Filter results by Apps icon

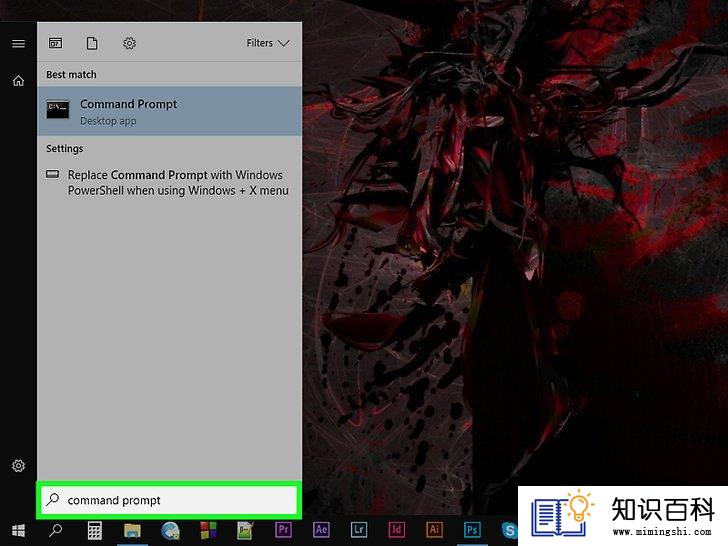[x=55, y=43]
